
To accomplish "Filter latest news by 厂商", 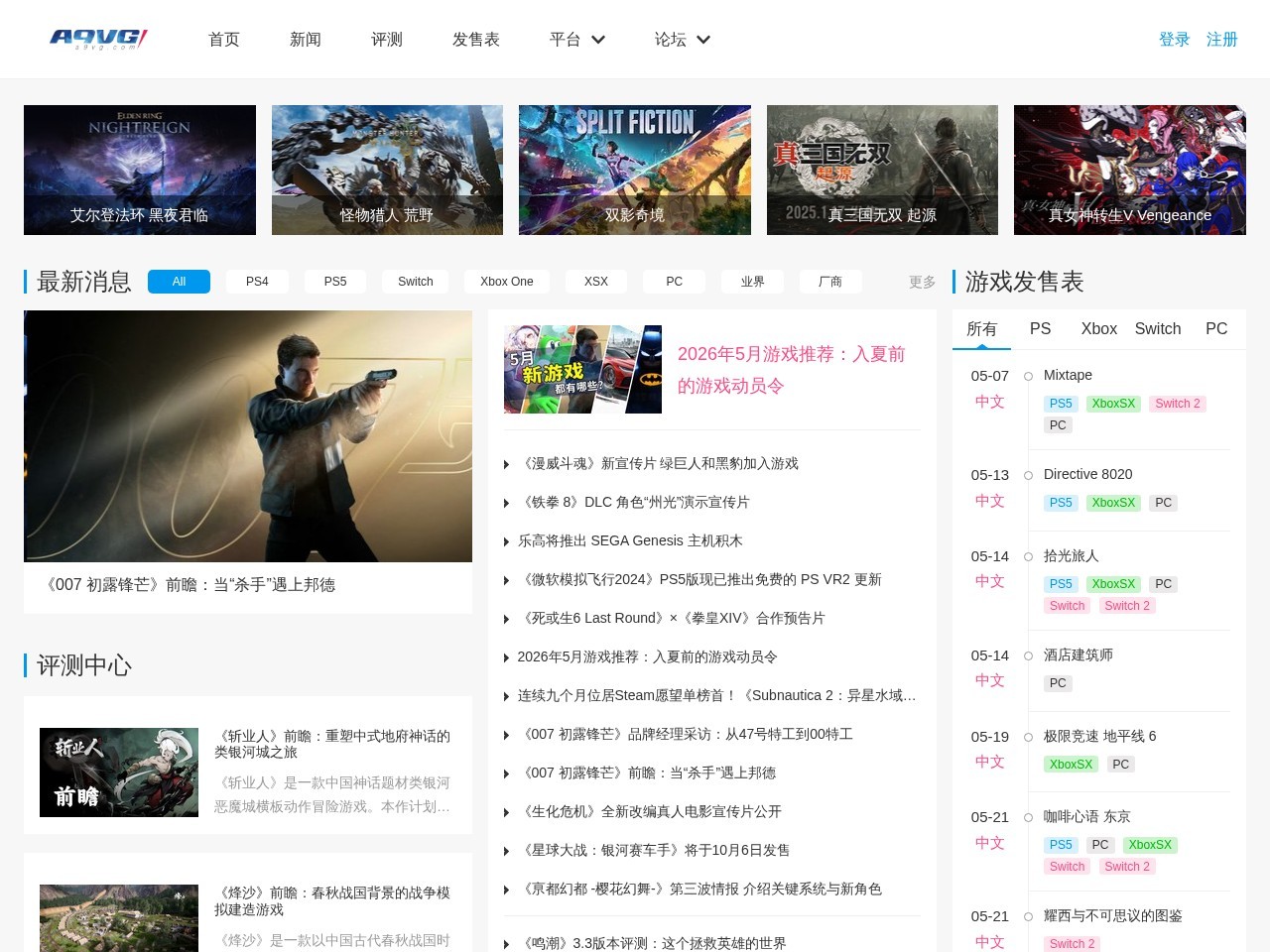I will pos(830,282).
